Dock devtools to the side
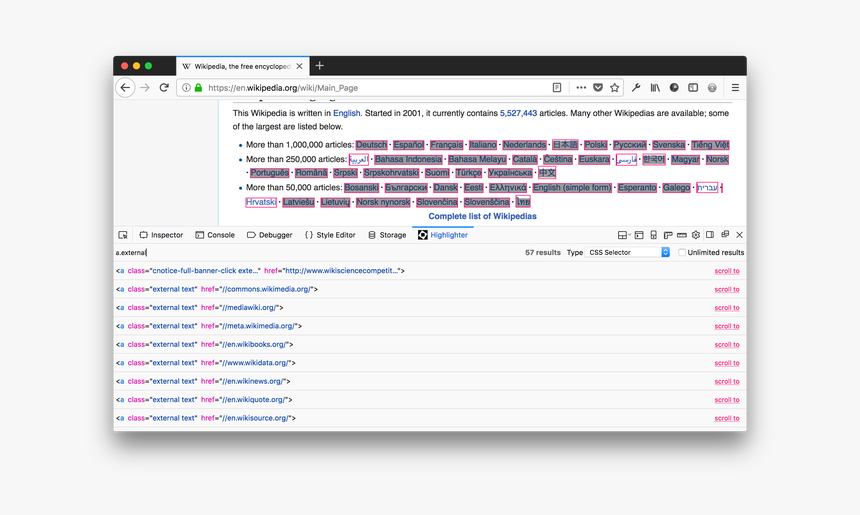Image resolution: width=860 pixels, height=515 pixels. pyautogui.click(x=710, y=235)
